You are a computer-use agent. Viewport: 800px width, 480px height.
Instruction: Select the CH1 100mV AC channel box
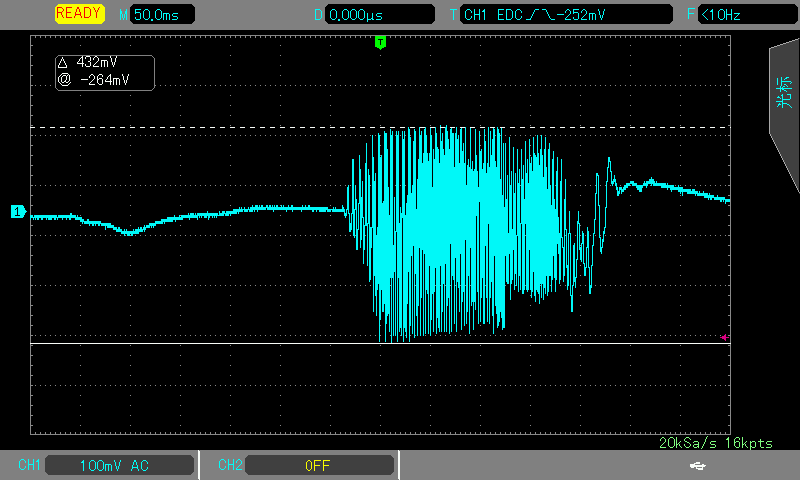[120, 465]
